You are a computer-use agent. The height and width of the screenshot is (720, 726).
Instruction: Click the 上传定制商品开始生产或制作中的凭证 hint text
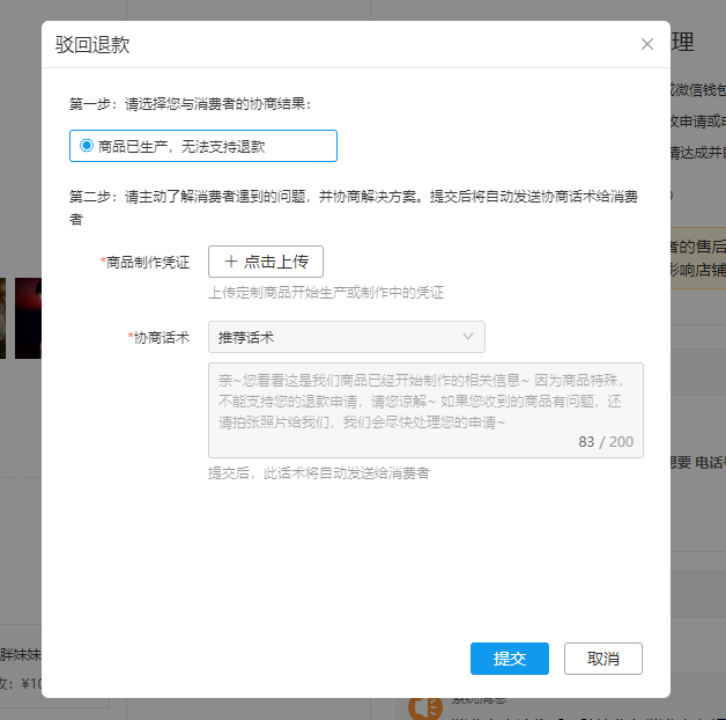326,293
